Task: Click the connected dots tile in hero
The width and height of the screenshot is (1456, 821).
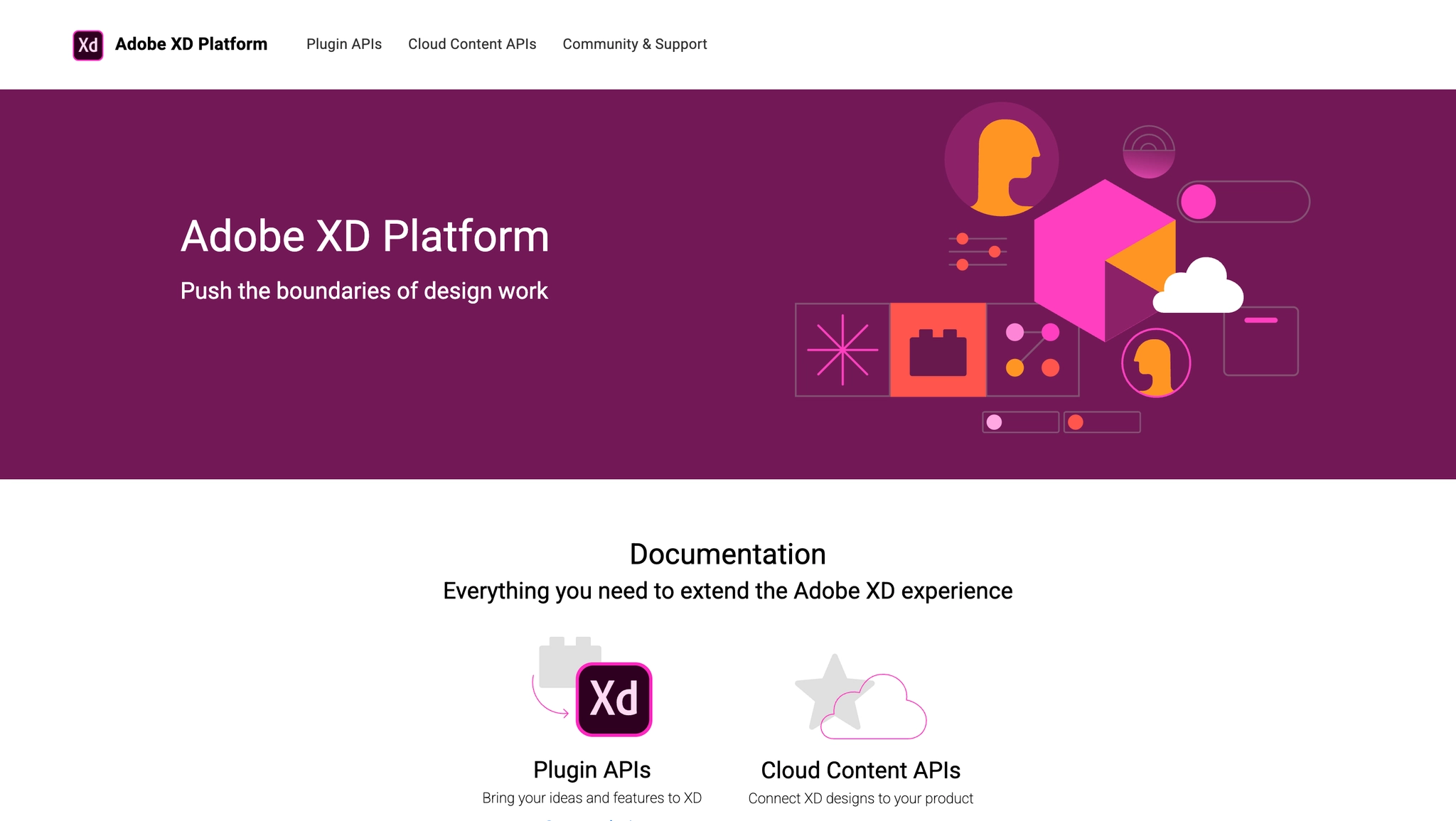Action: [x=1032, y=350]
